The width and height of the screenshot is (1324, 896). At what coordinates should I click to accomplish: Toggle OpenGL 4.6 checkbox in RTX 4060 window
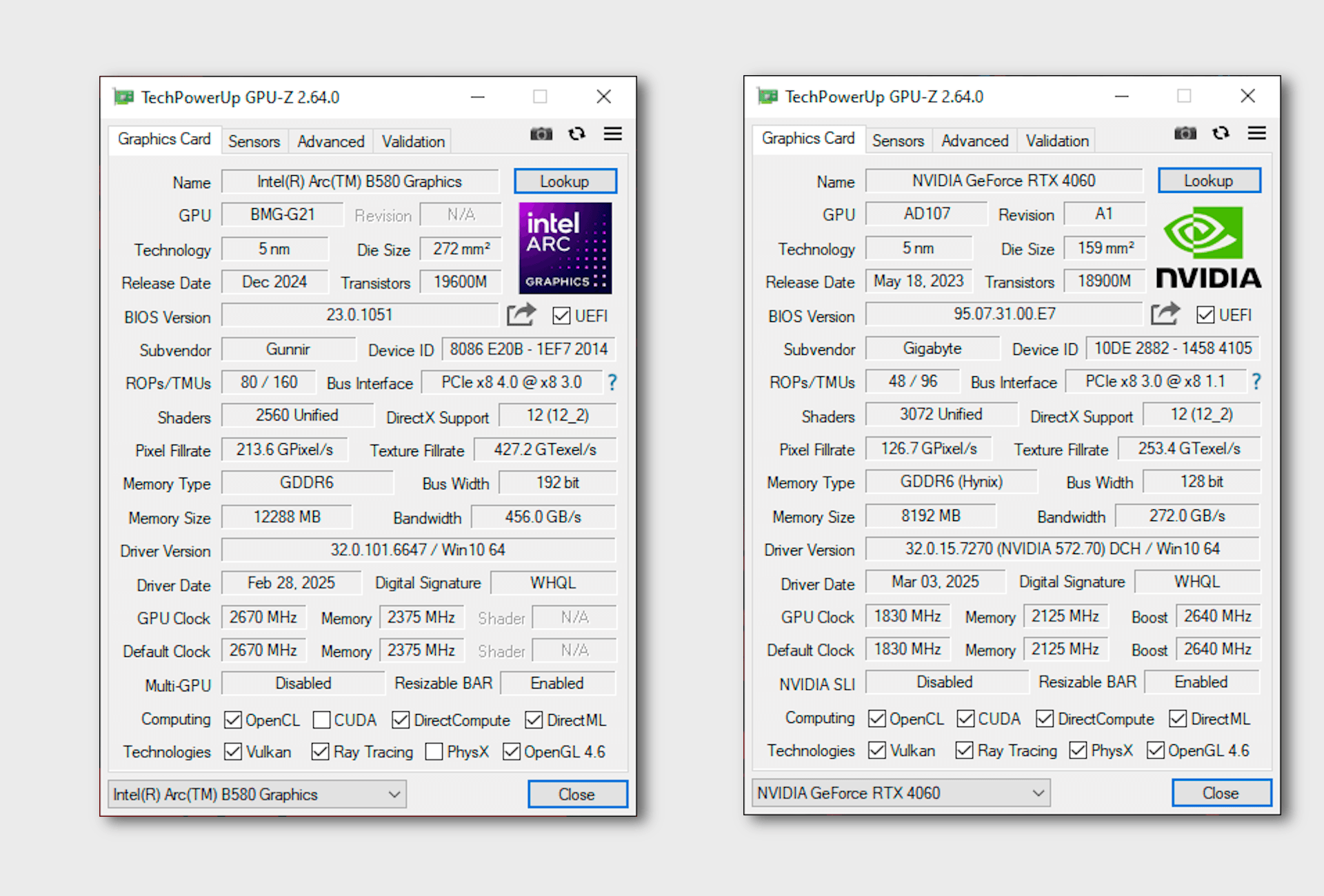tap(1156, 750)
